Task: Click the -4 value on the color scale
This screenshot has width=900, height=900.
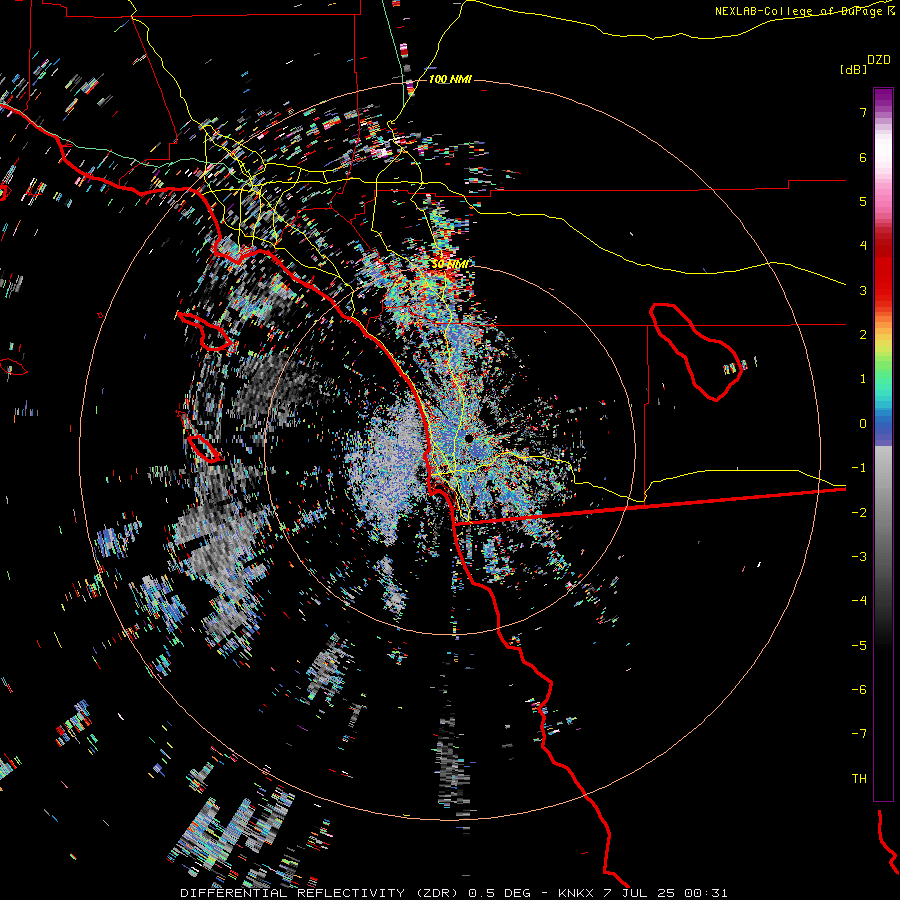Action: click(859, 601)
